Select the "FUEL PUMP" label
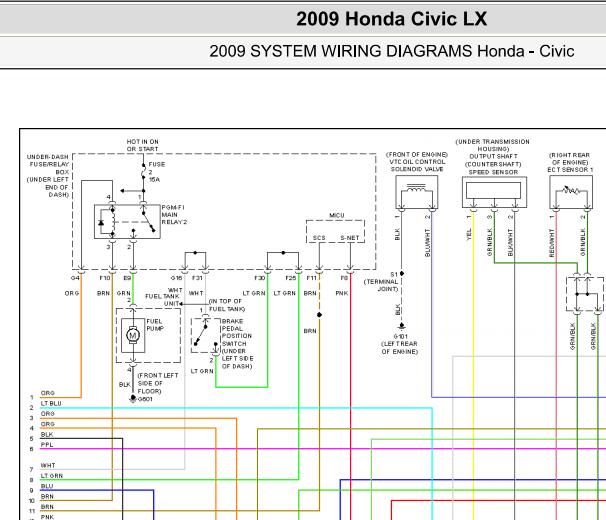The image size is (606, 520). coord(155,325)
